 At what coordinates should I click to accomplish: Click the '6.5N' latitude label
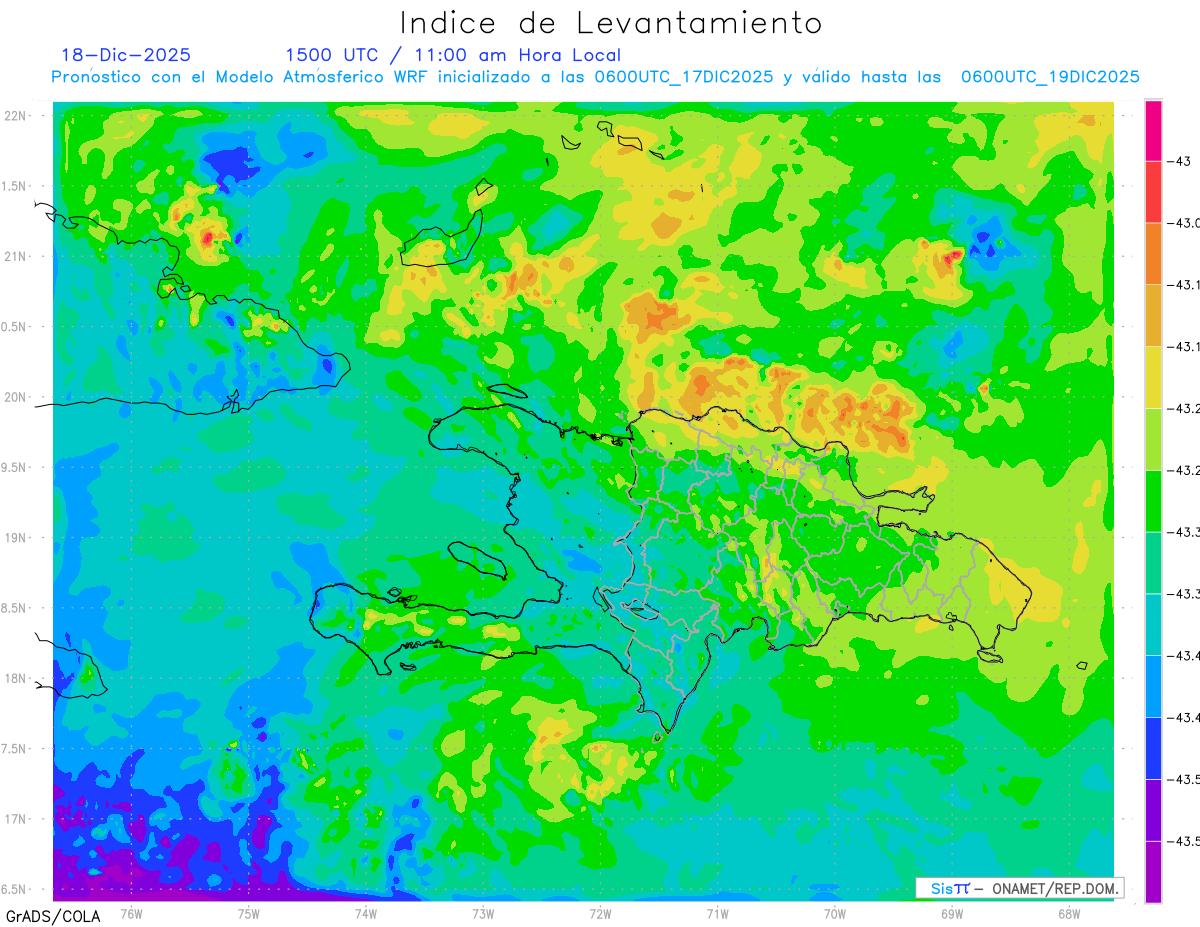tap(16, 889)
